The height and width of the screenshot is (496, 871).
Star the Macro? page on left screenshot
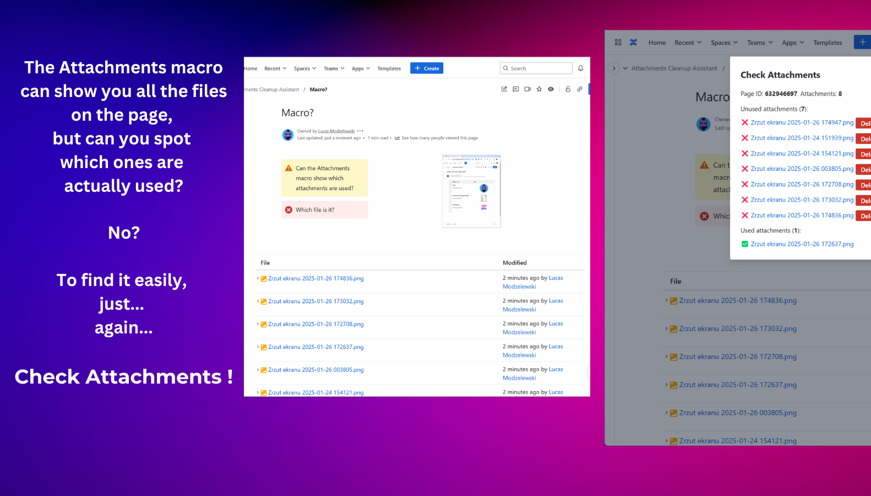click(539, 89)
